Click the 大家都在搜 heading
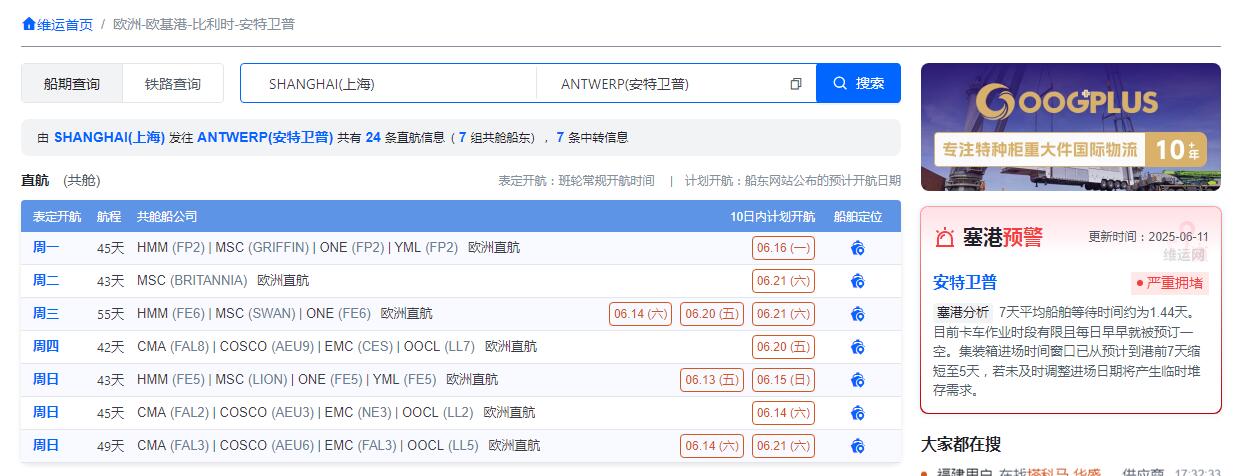Screen dimensions: 1237x476 [961, 444]
